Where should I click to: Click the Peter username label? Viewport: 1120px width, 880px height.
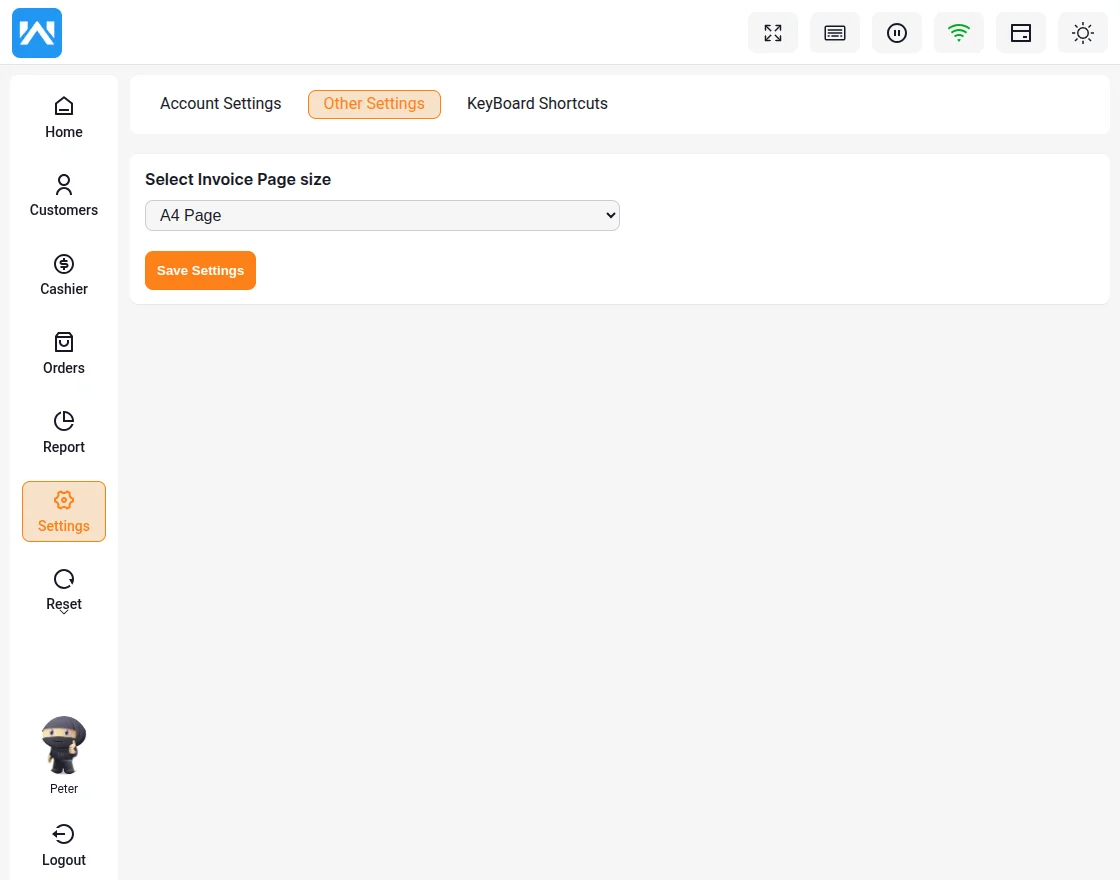(64, 789)
